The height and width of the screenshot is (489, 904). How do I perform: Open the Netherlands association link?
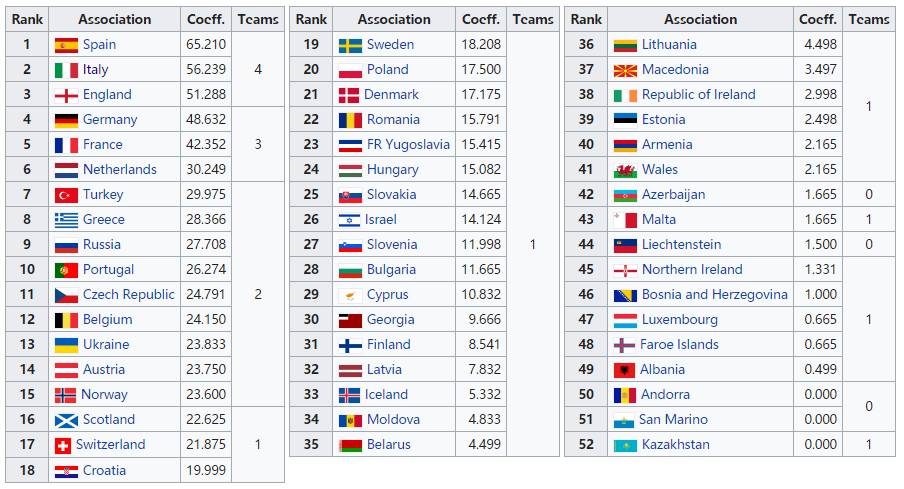[120, 170]
